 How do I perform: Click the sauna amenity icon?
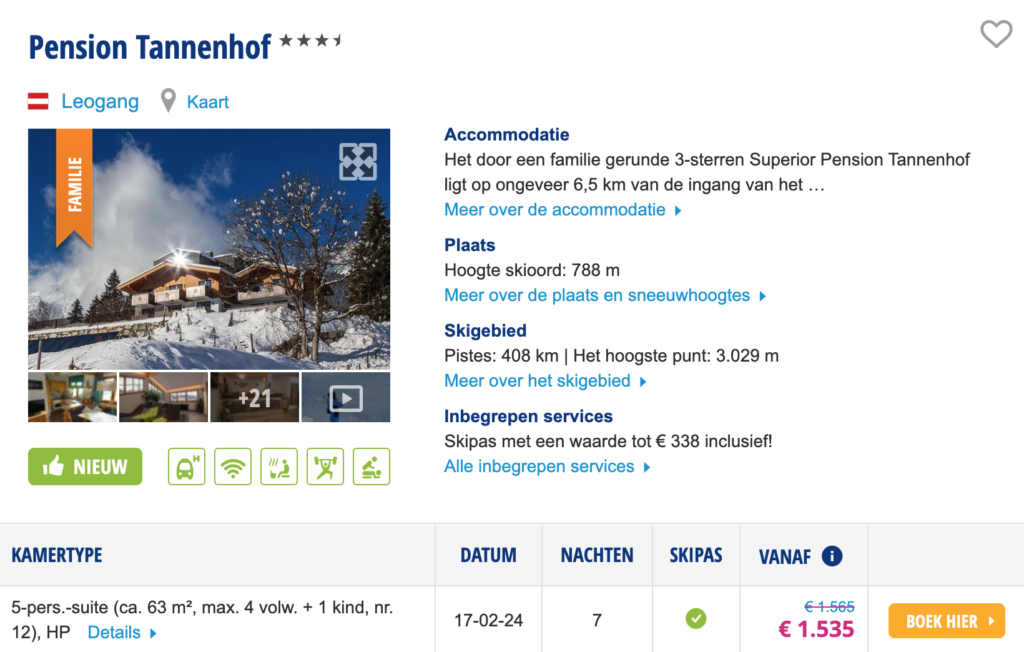(x=279, y=467)
